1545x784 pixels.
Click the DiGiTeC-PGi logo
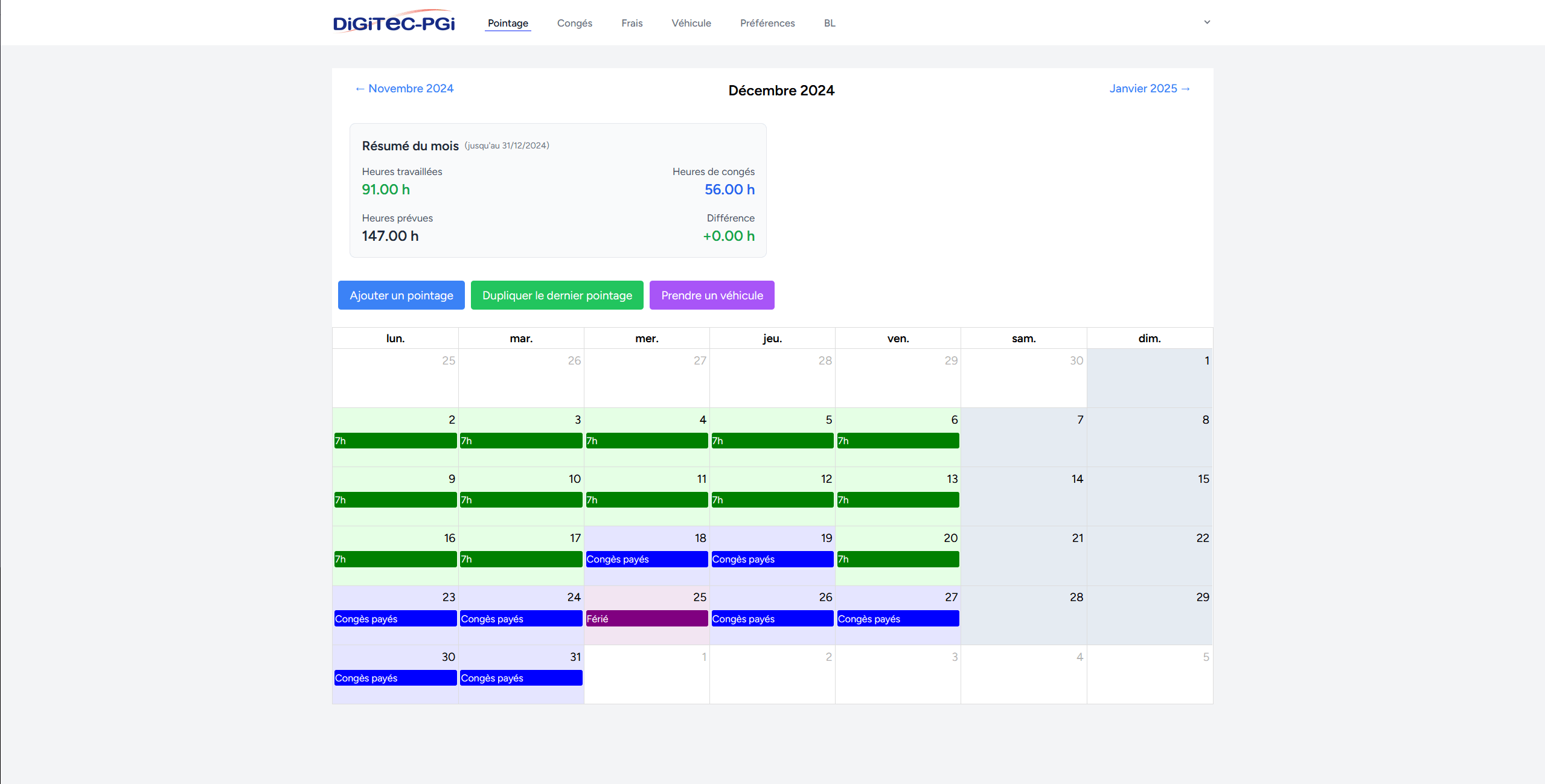tap(394, 22)
